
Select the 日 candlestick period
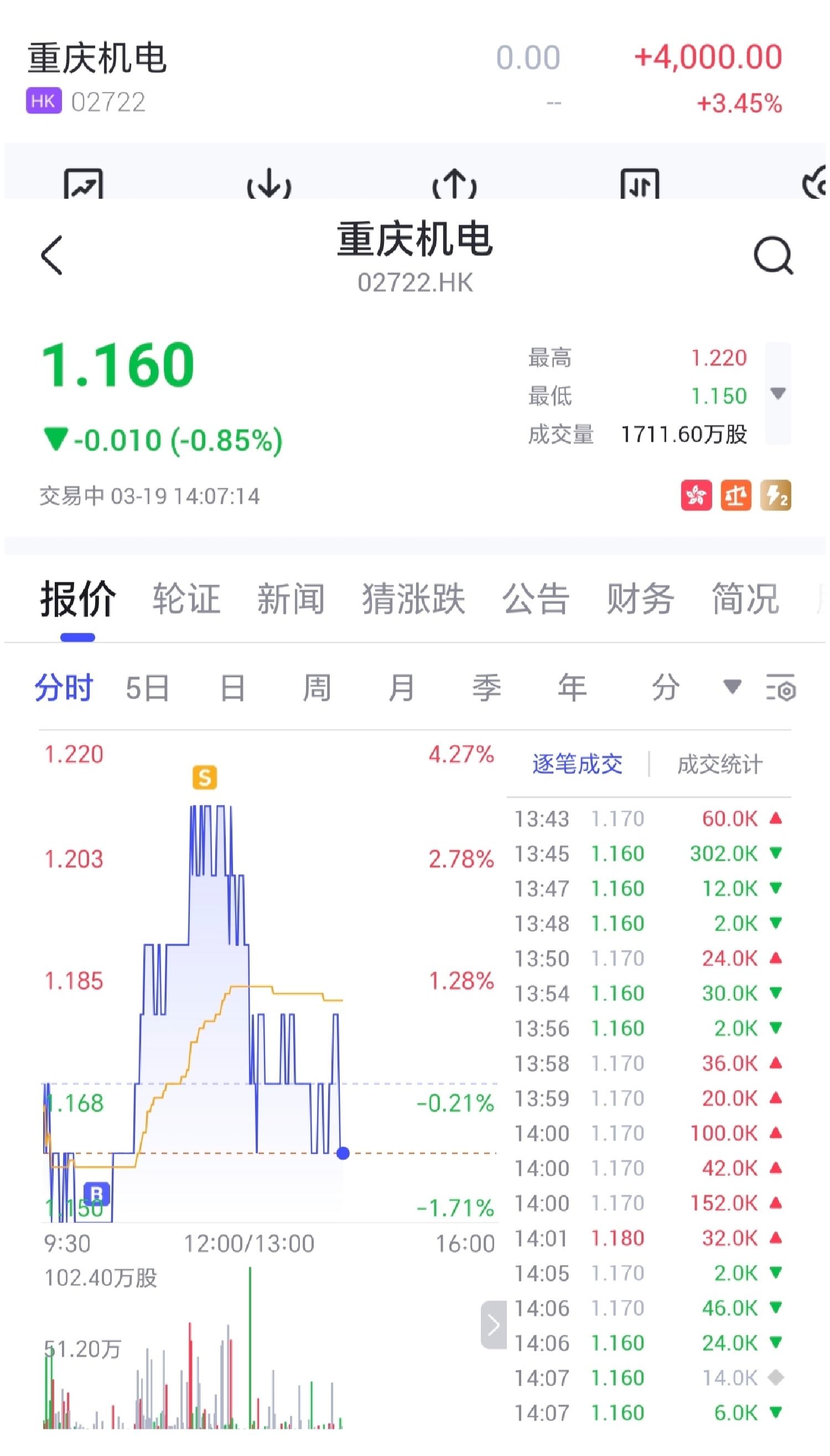coord(232,687)
